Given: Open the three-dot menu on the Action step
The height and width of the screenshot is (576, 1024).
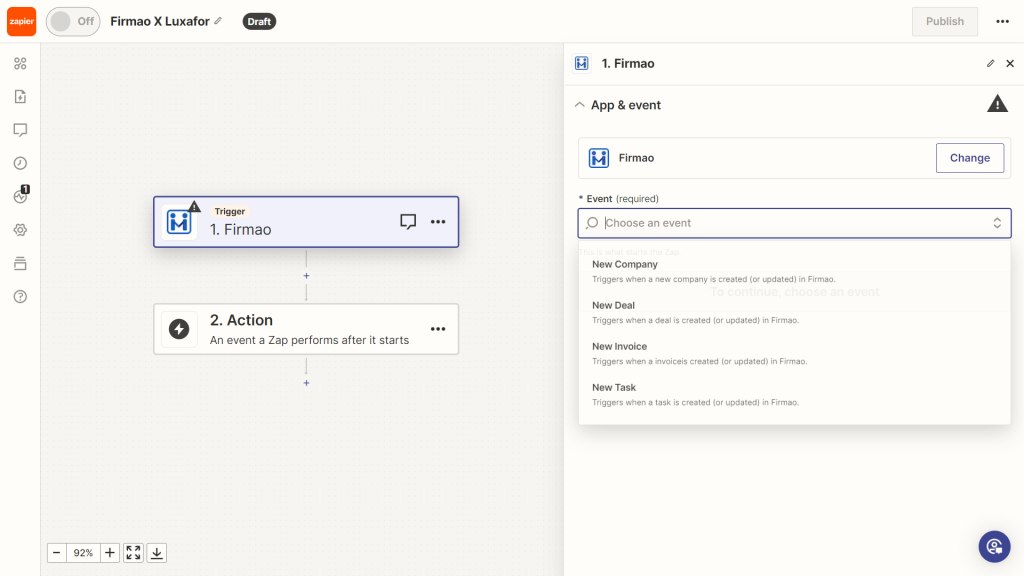Looking at the screenshot, I should coord(438,329).
